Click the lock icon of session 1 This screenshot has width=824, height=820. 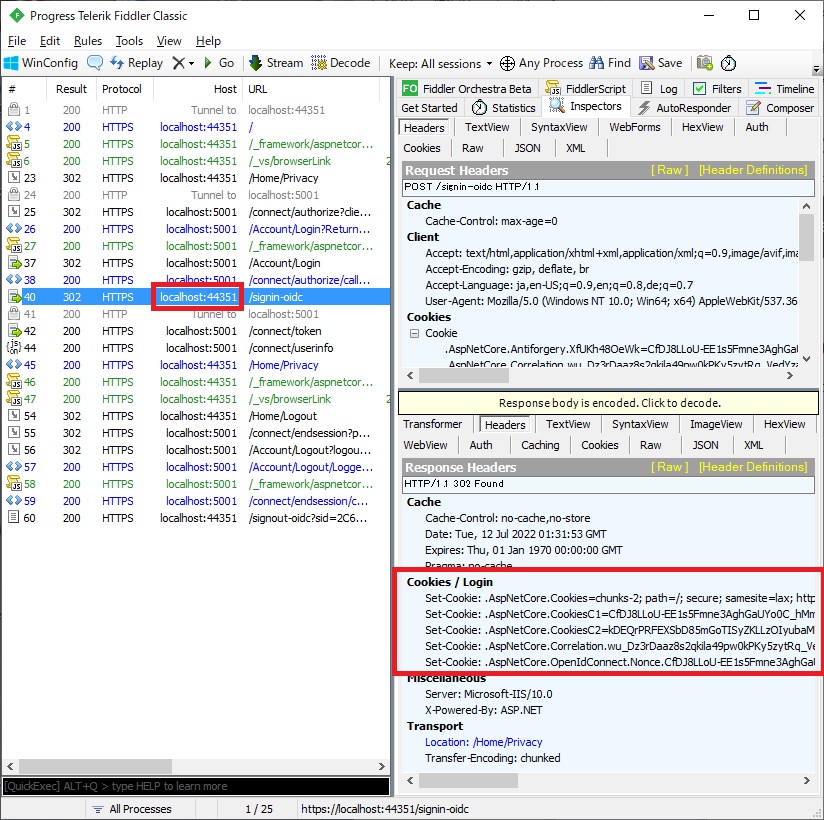[14, 109]
